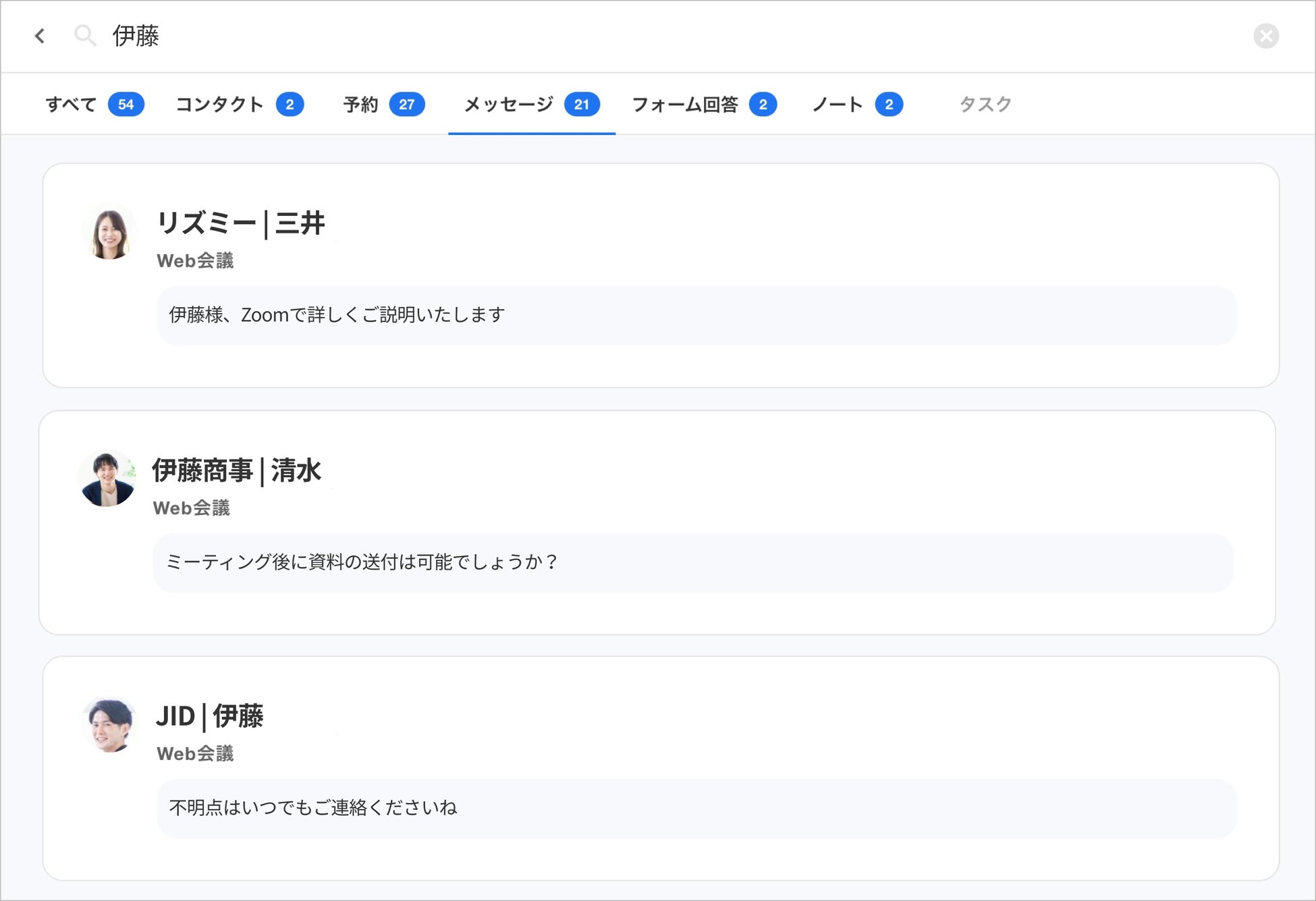Select the タスク tab
This screenshot has height=901, width=1316.
point(984,104)
